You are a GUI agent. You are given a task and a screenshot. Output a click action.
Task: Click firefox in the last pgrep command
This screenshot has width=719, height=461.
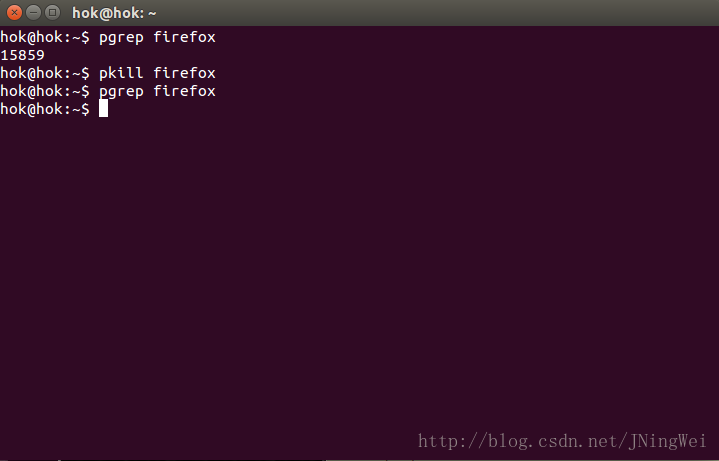(184, 91)
